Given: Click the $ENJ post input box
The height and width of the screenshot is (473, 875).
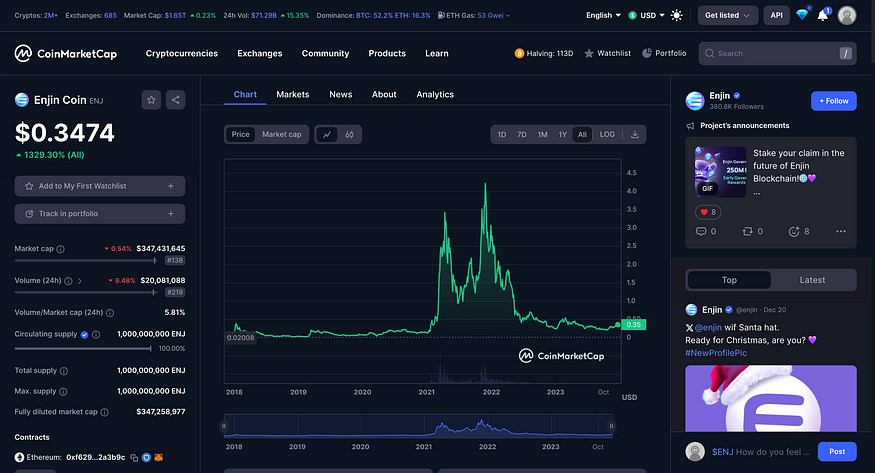Looking at the screenshot, I should [x=761, y=452].
